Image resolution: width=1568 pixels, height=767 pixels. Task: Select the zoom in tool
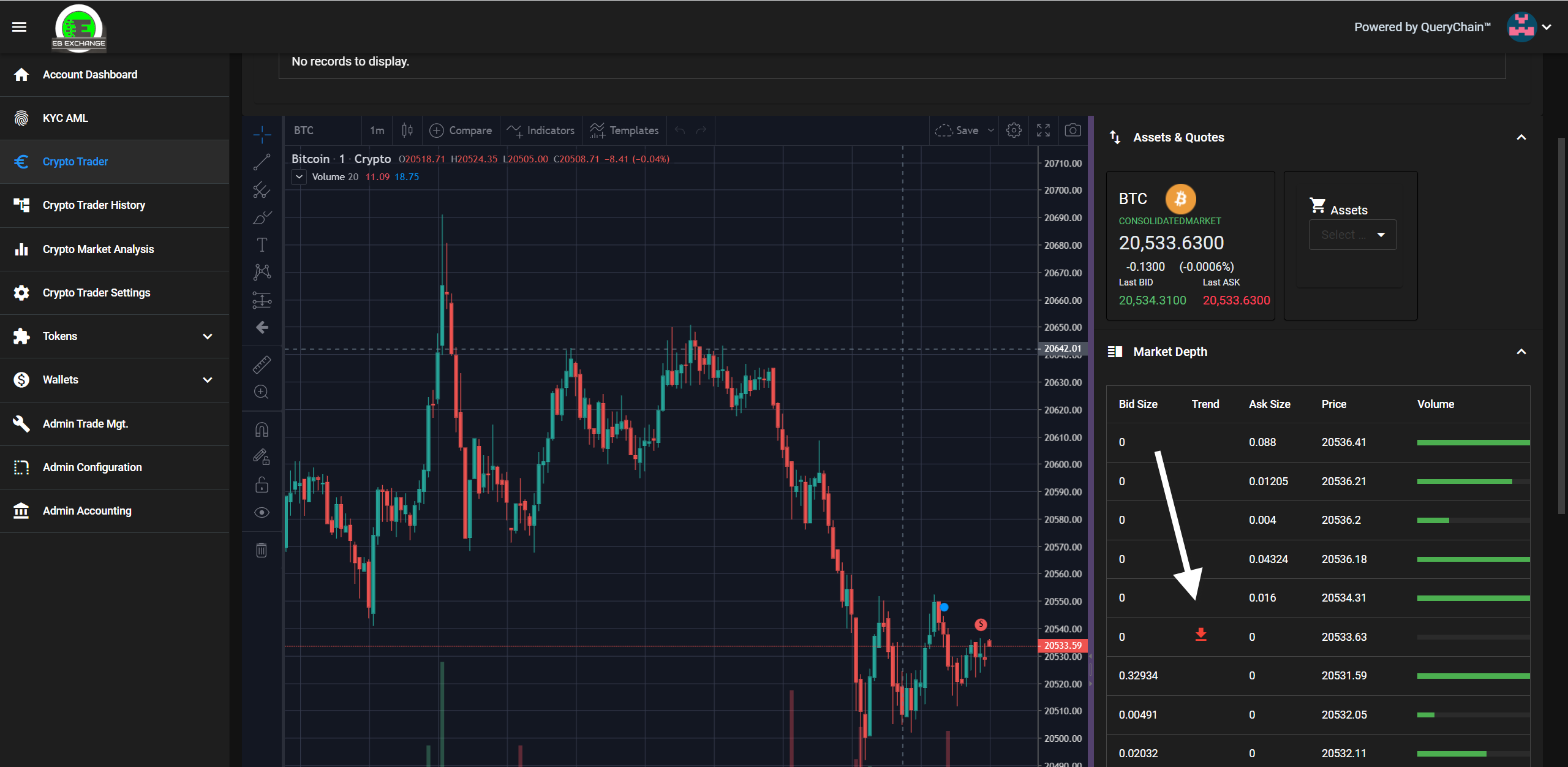[x=262, y=392]
